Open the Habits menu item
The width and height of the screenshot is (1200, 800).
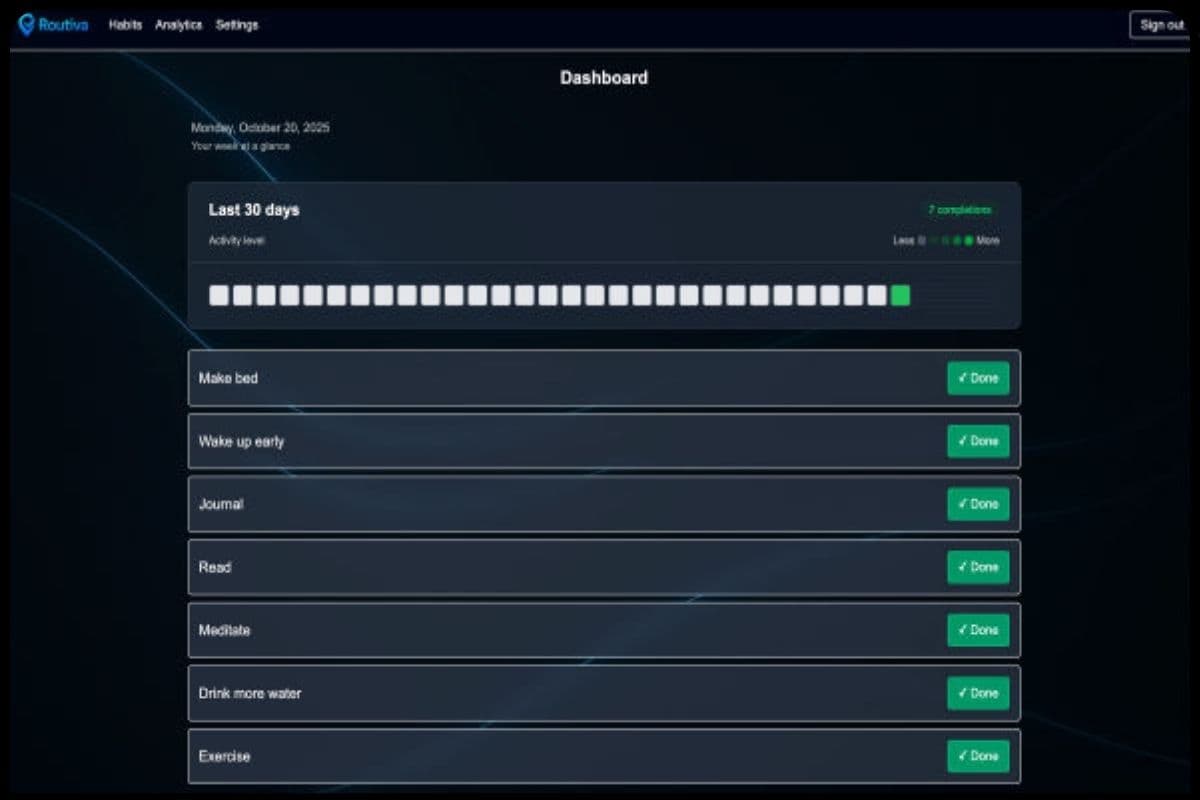[125, 25]
